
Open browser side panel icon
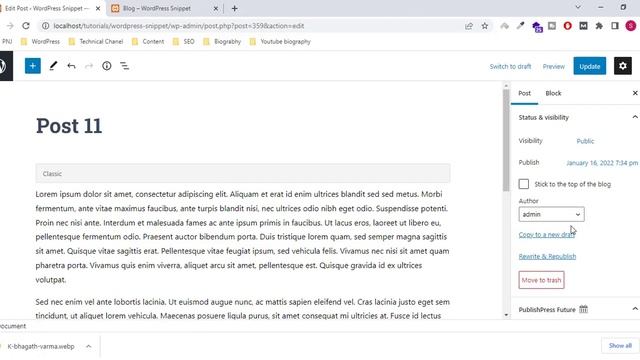[x=615, y=26]
